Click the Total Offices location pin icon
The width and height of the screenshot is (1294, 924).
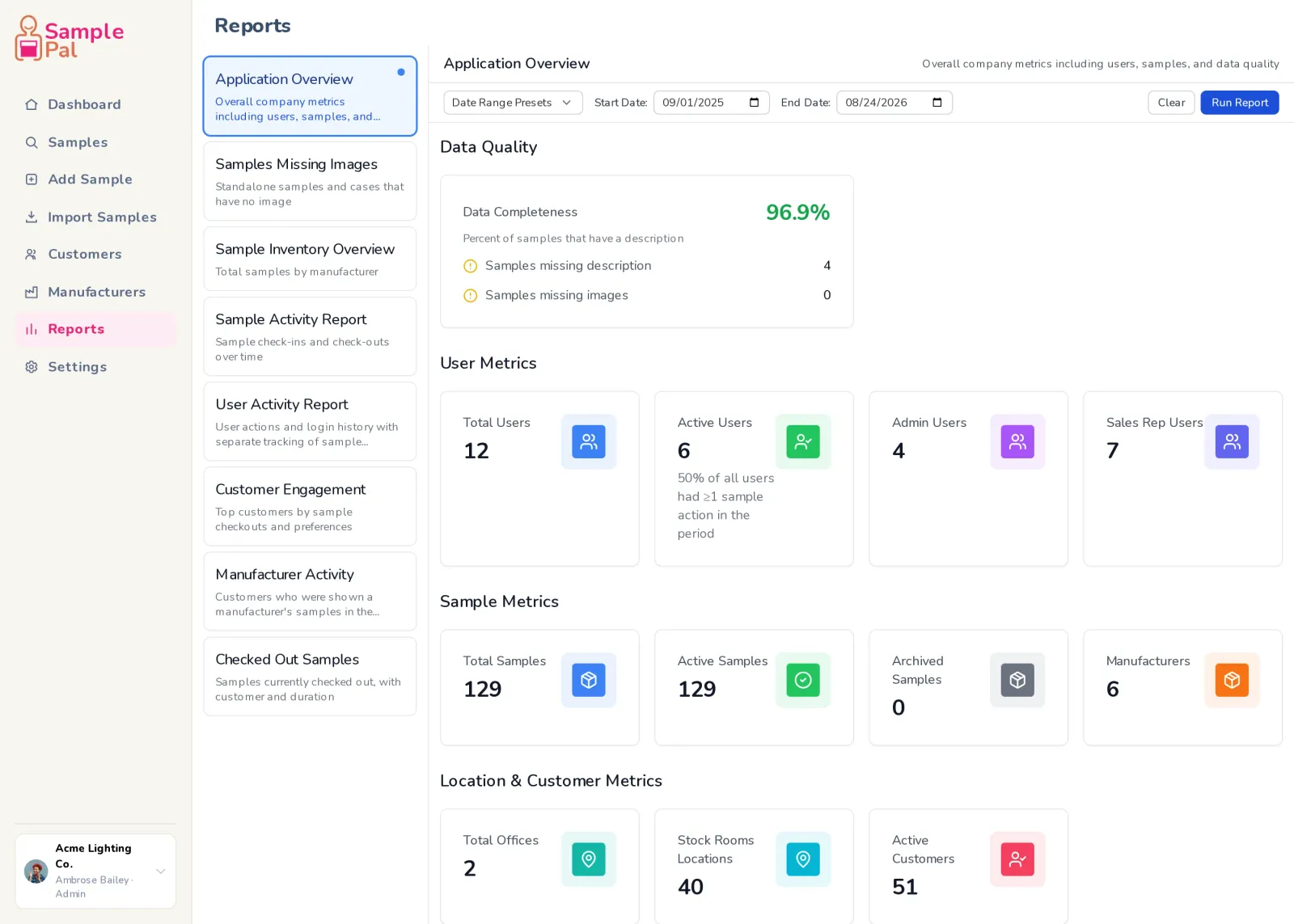(x=589, y=859)
